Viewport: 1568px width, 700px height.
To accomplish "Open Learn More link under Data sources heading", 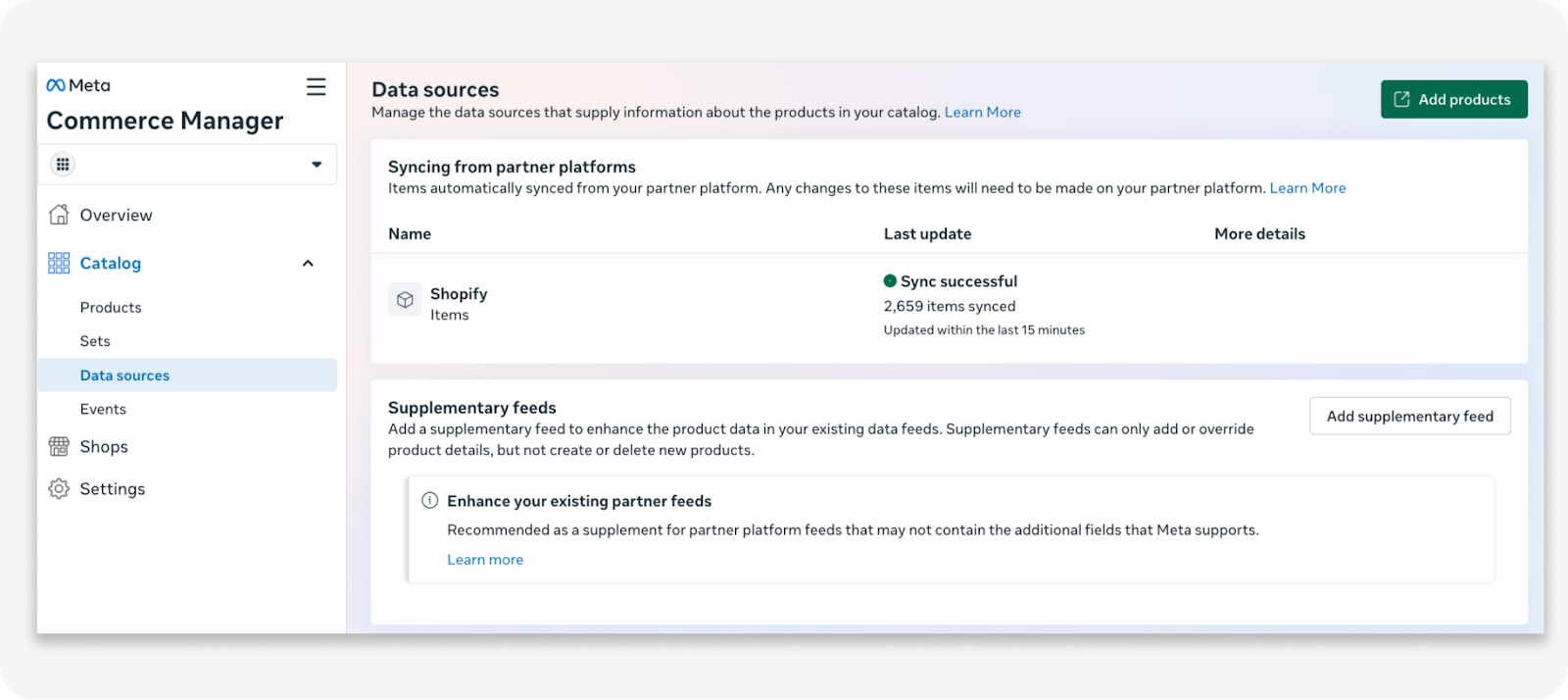I will 982,112.
